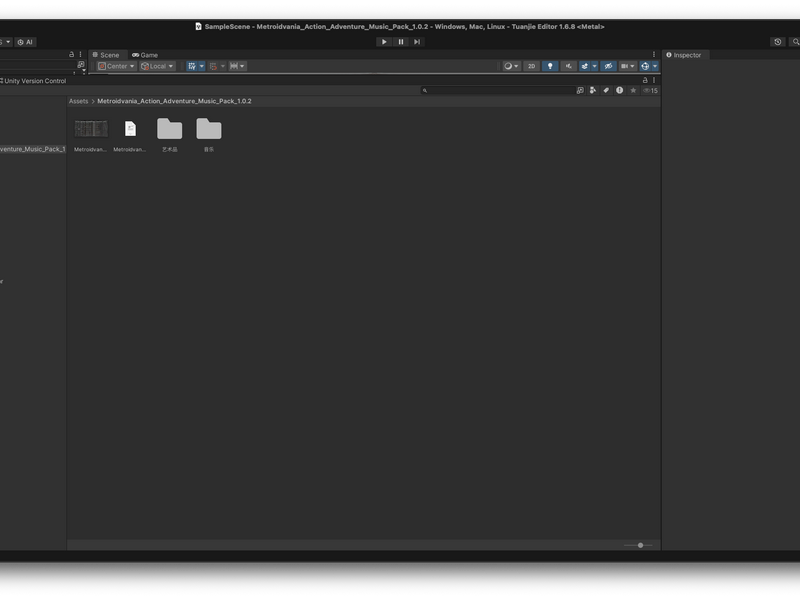This screenshot has width=800, height=600.
Task: Expand the Gizmos dropdown arrow
Action: tap(655, 66)
